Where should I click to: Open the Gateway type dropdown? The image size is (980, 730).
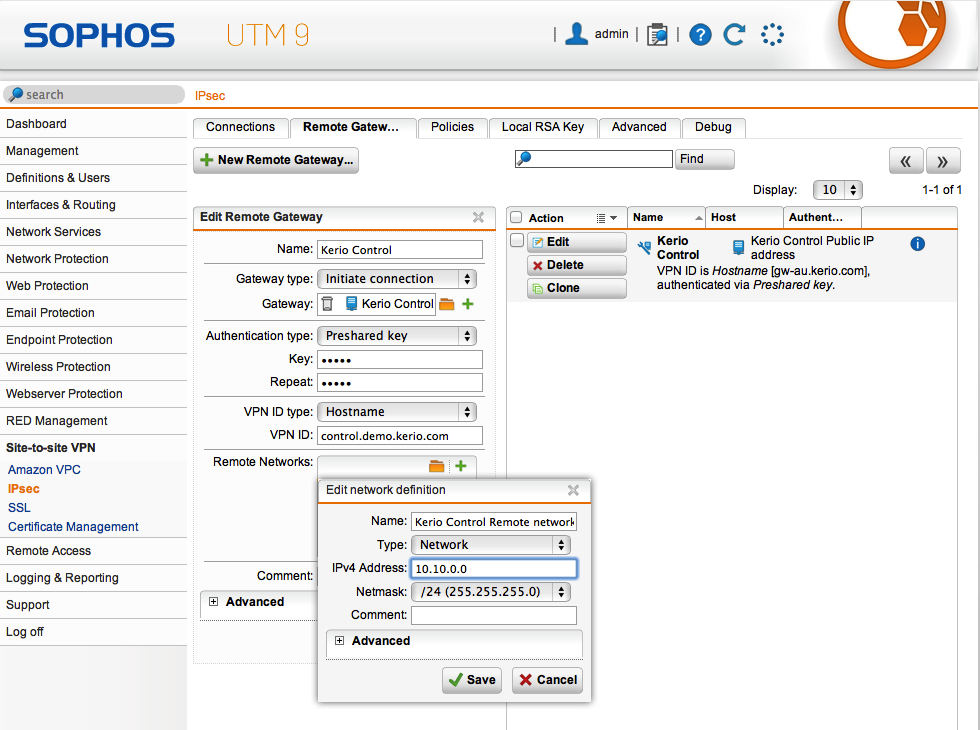coord(397,279)
